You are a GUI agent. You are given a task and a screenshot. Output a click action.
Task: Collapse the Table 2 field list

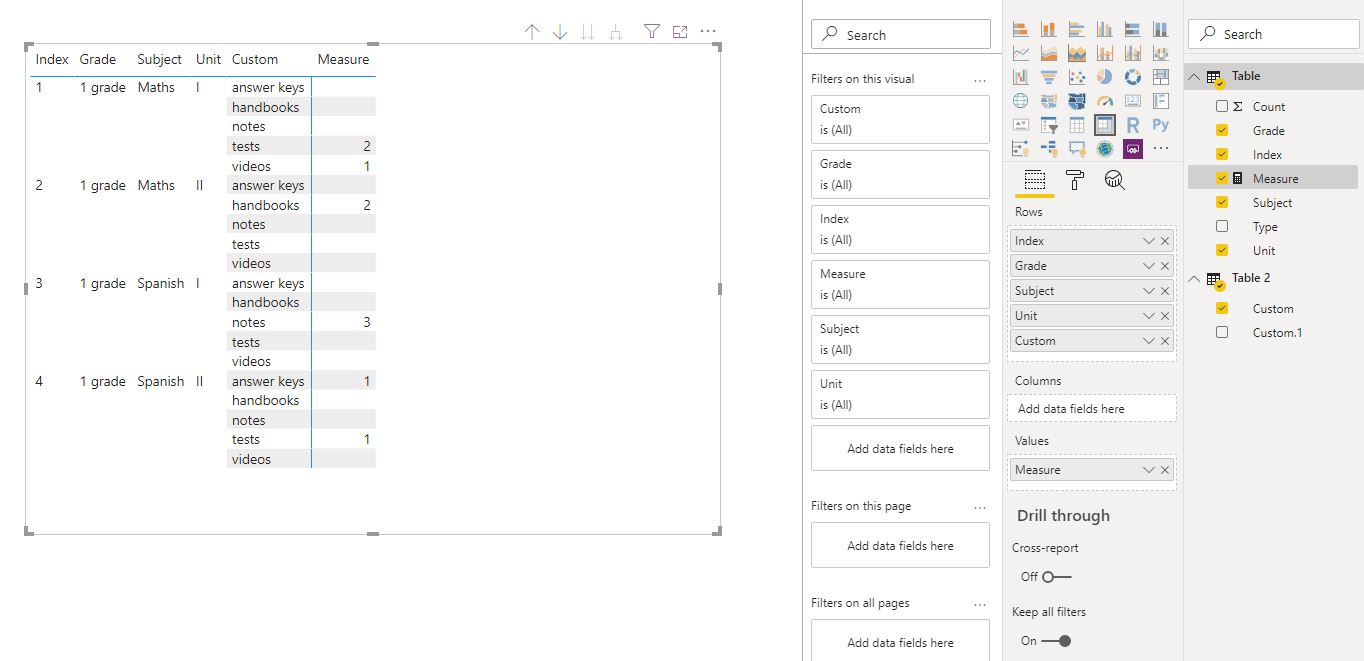click(1194, 279)
